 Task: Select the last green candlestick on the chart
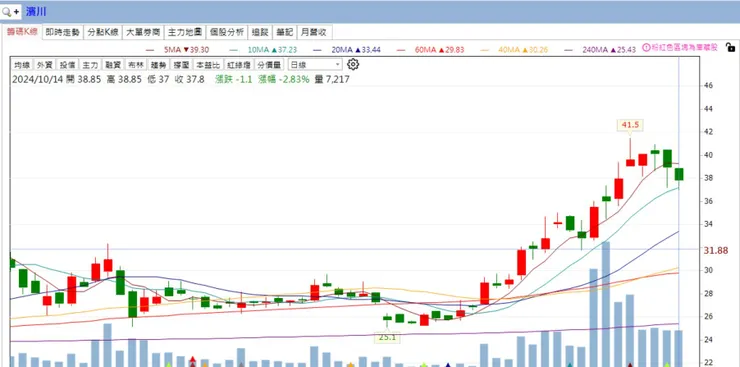[x=679, y=174]
